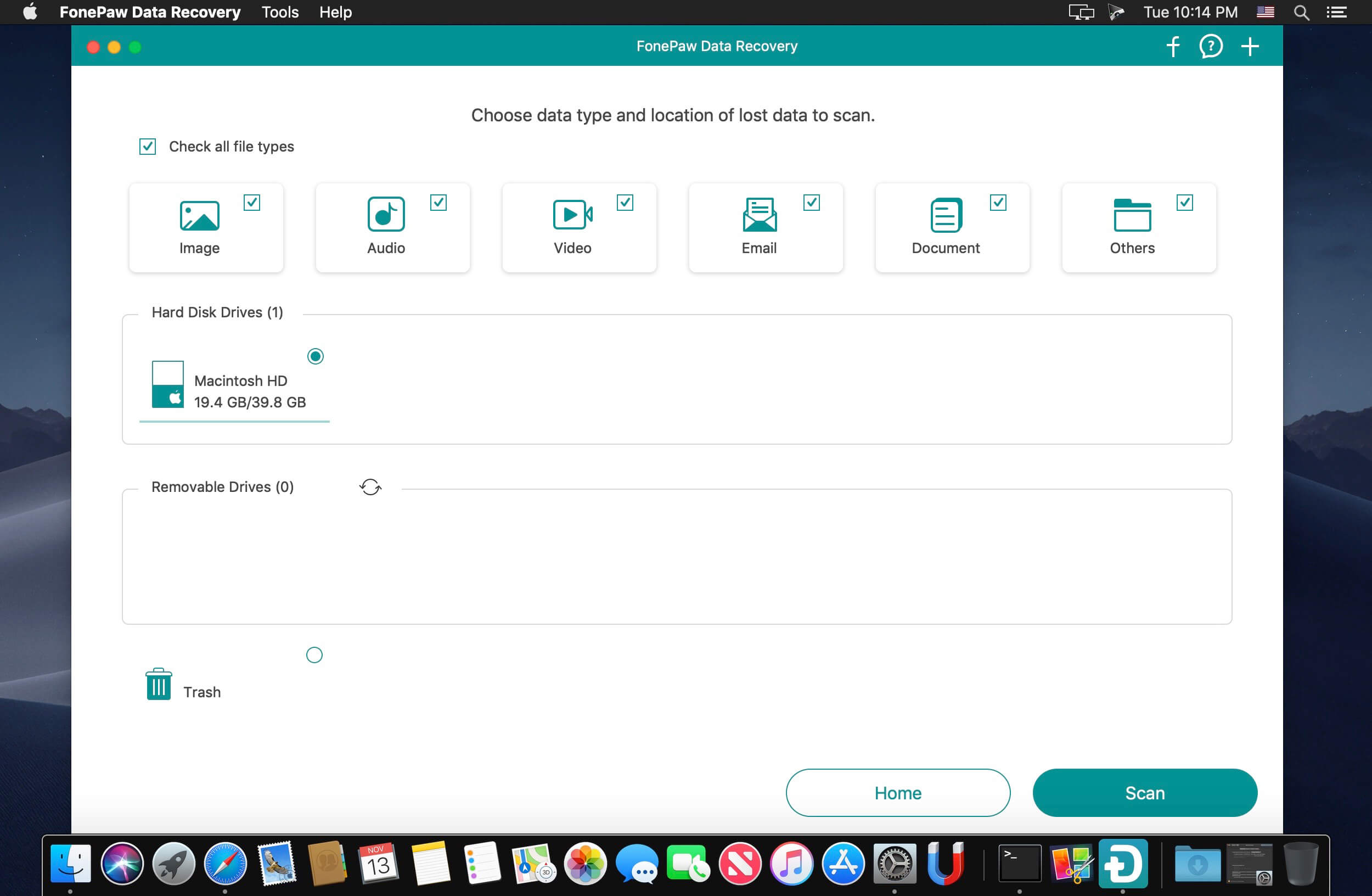Open the Apple menu

pyautogui.click(x=30, y=12)
